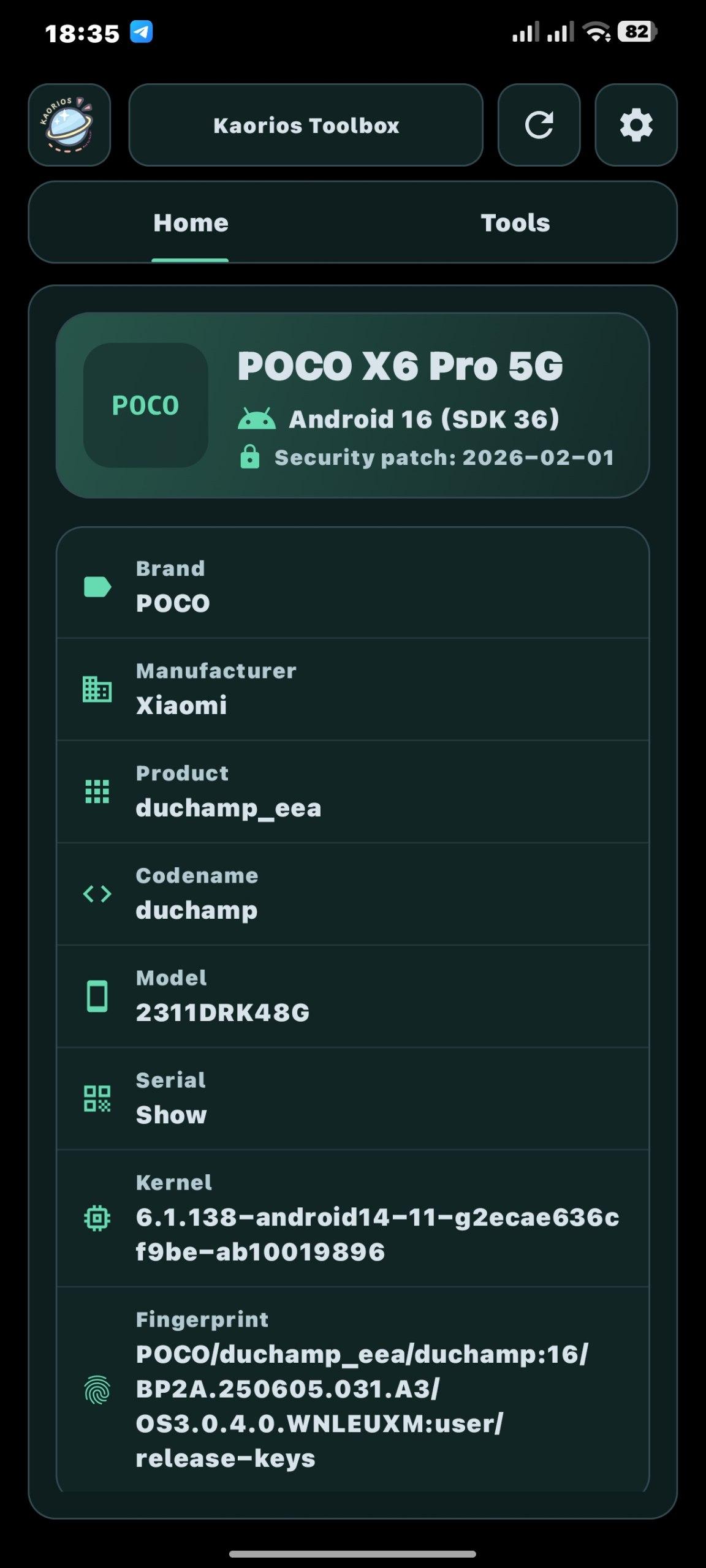The height and width of the screenshot is (1568, 706).
Task: Tap the Serial QR code icon
Action: pos(97,1098)
